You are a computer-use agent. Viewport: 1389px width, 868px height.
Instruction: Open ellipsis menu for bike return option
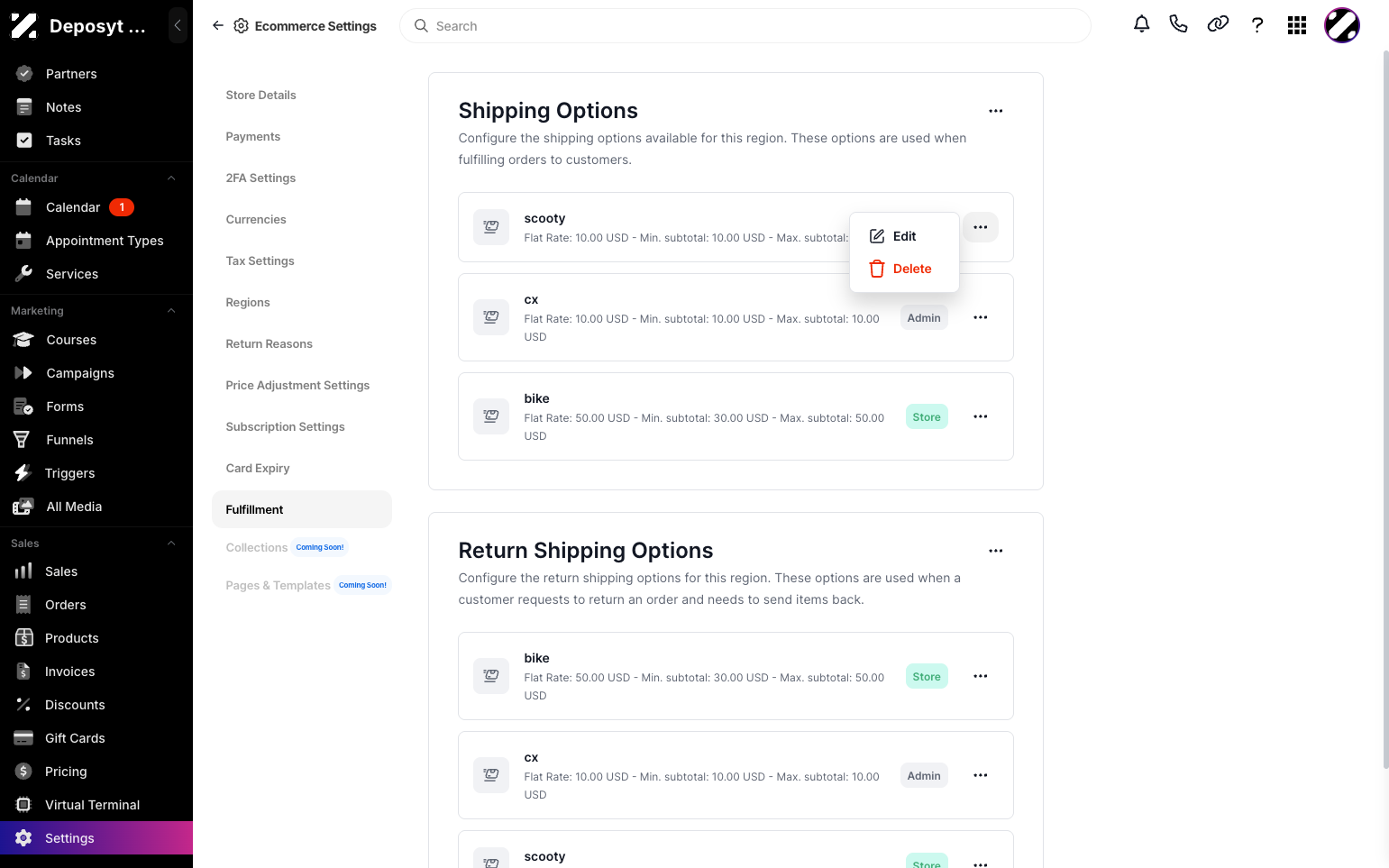pyautogui.click(x=981, y=676)
